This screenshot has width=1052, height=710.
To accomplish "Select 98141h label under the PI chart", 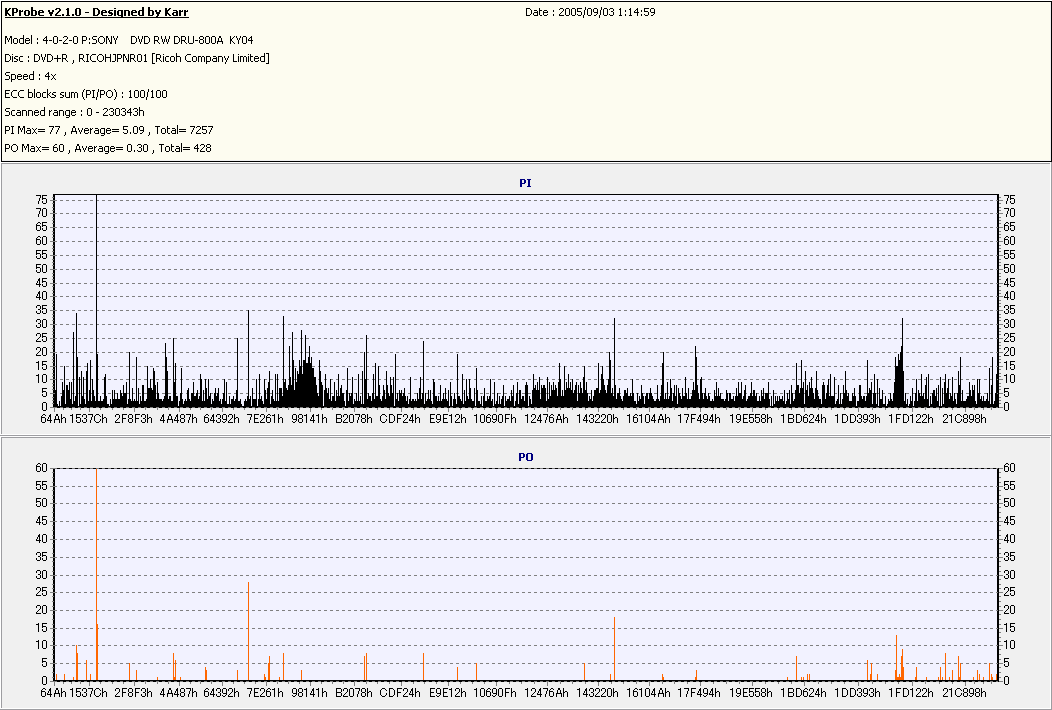I will [309, 419].
